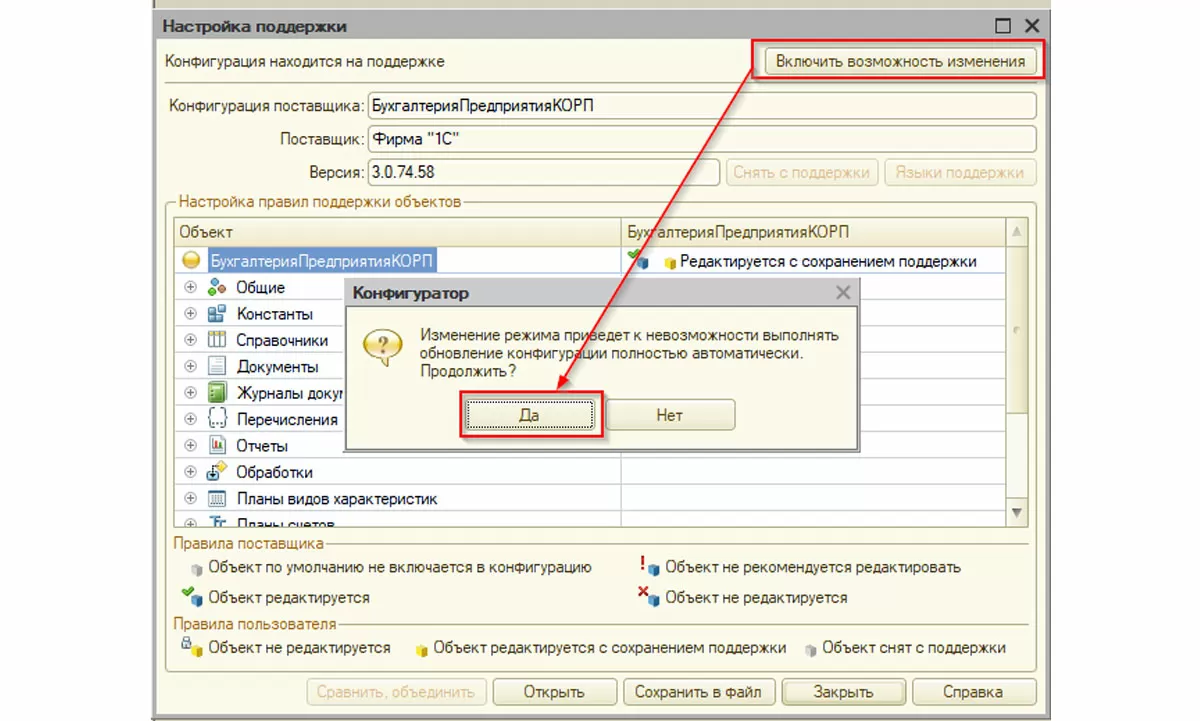
Task: Select the Общие icon in tree
Action: 217,287
